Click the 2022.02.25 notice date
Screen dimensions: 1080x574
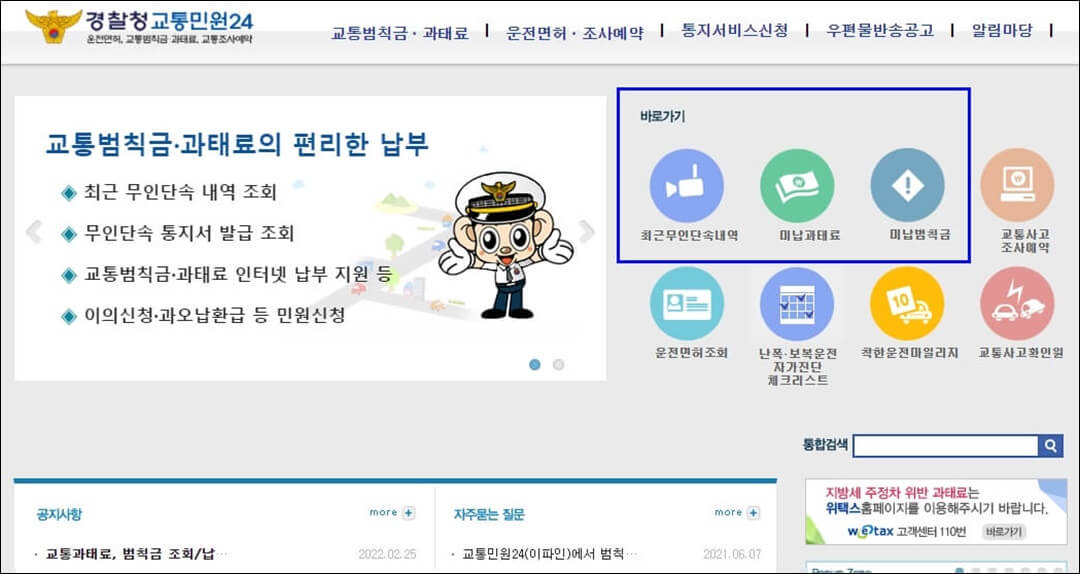(x=387, y=554)
